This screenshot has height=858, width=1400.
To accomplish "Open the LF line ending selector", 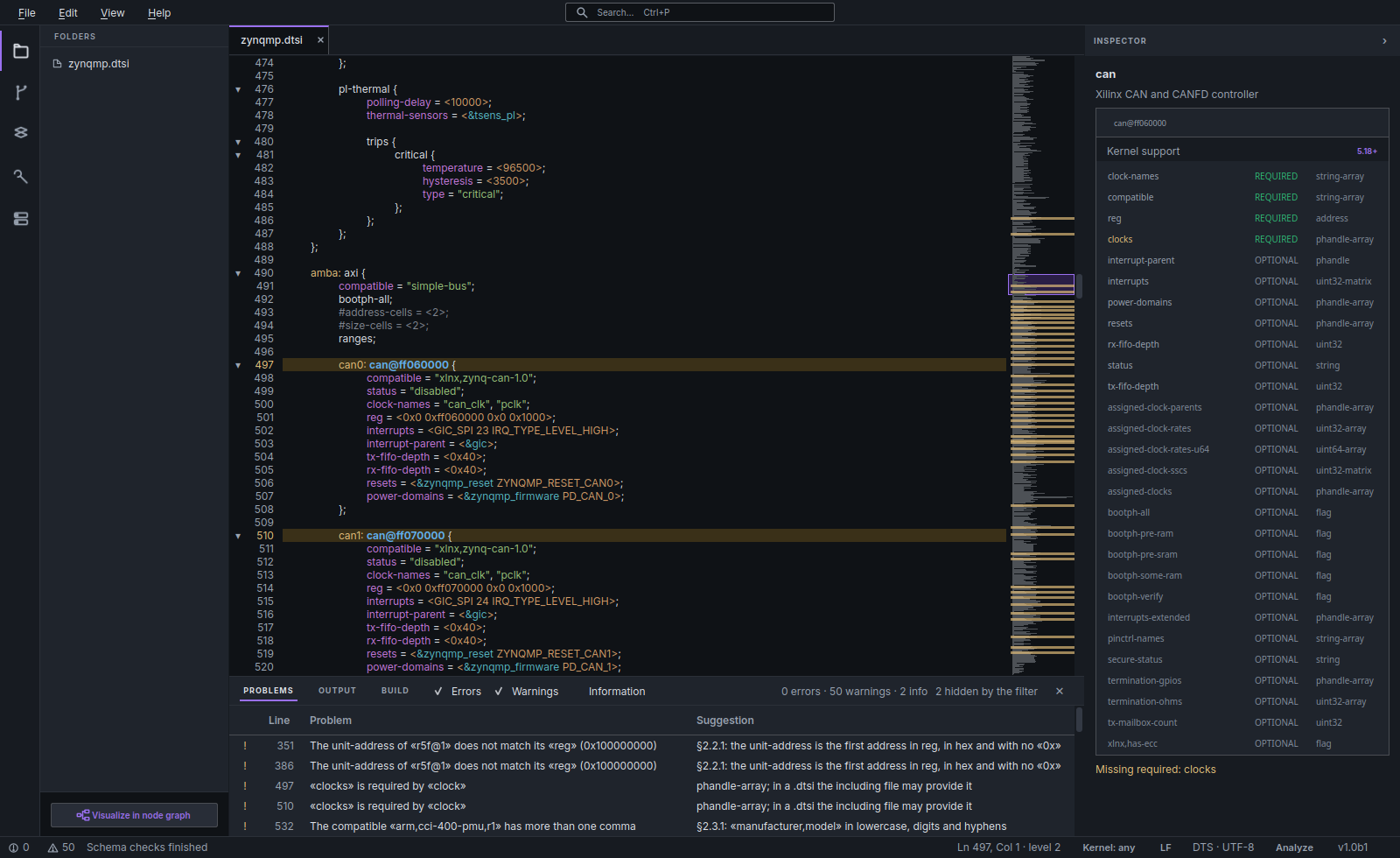I will click(x=1165, y=847).
